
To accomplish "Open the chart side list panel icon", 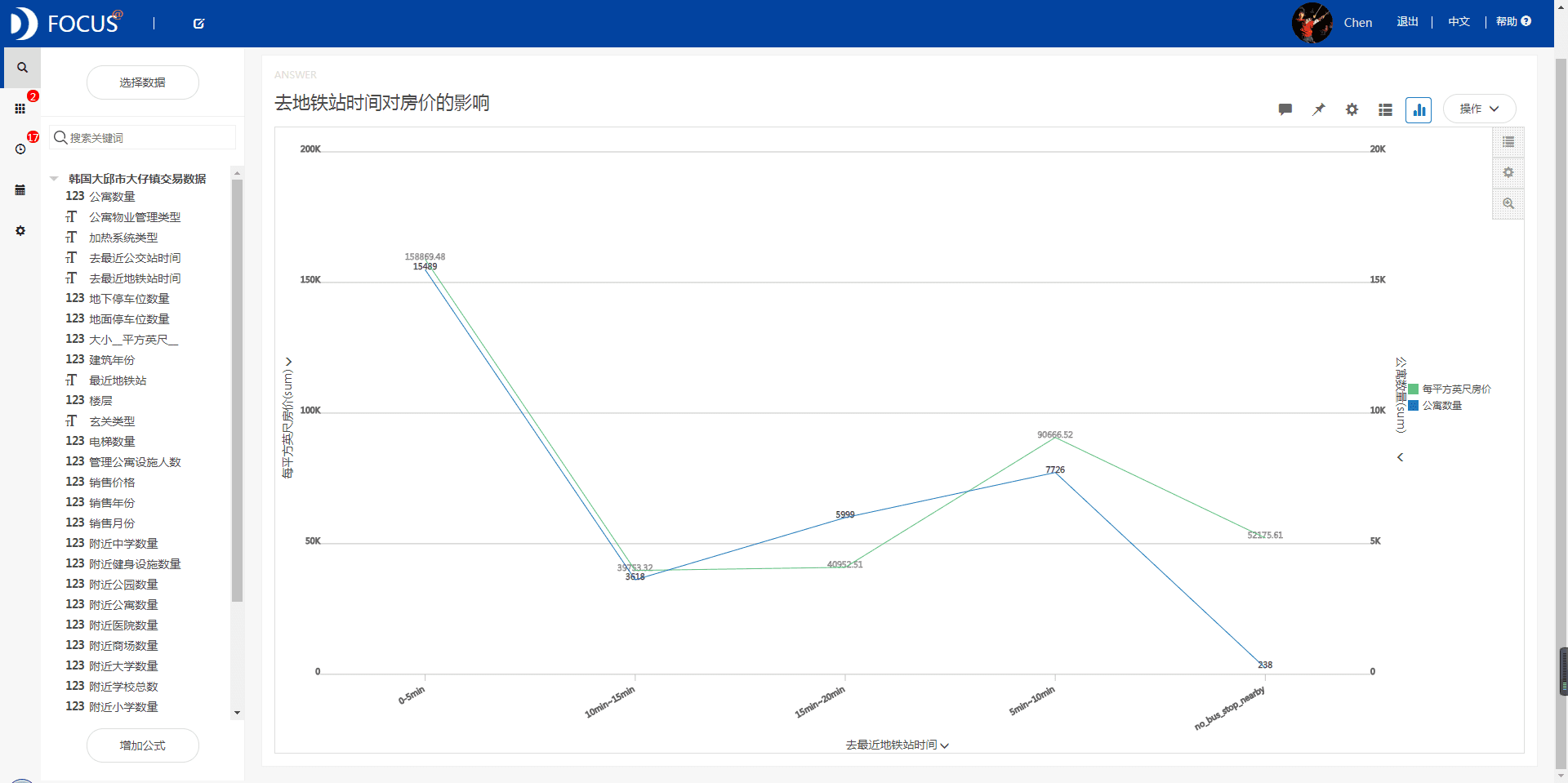I will coord(1508,142).
